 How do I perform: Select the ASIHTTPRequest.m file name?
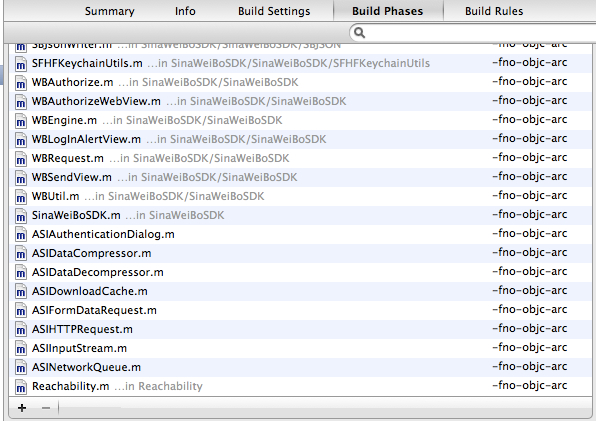coord(82,329)
